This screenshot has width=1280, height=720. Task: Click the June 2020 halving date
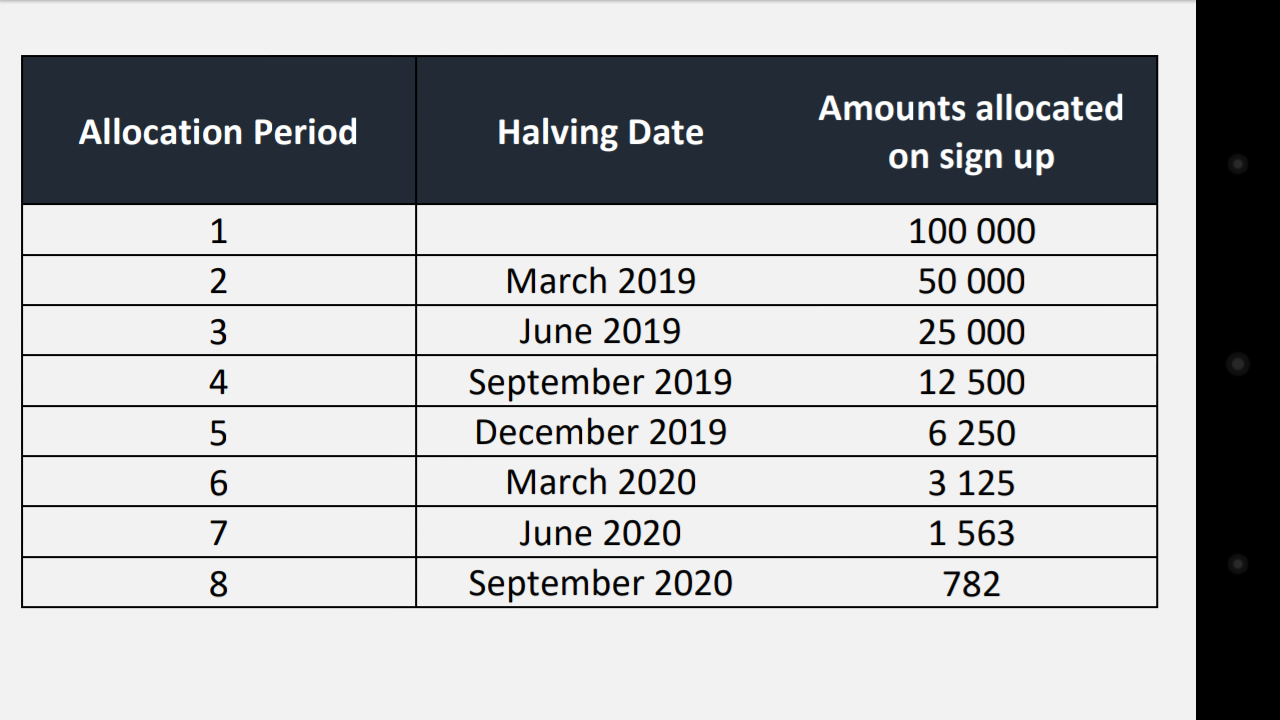(x=600, y=533)
